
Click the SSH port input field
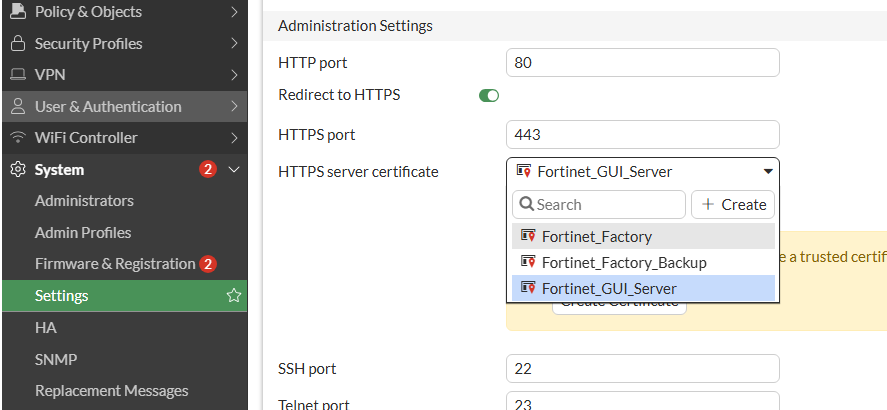(643, 369)
